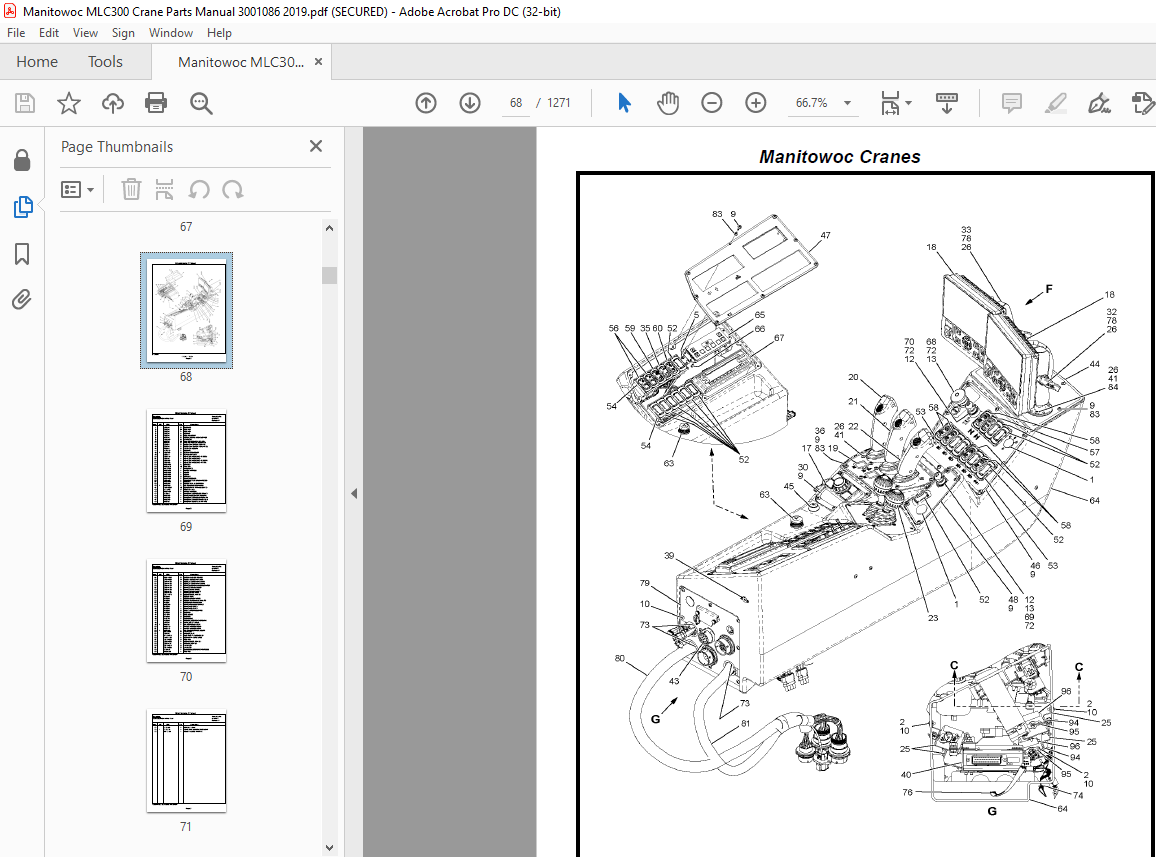Choose the Selection arrow tool
1156x857 pixels.
coord(624,103)
